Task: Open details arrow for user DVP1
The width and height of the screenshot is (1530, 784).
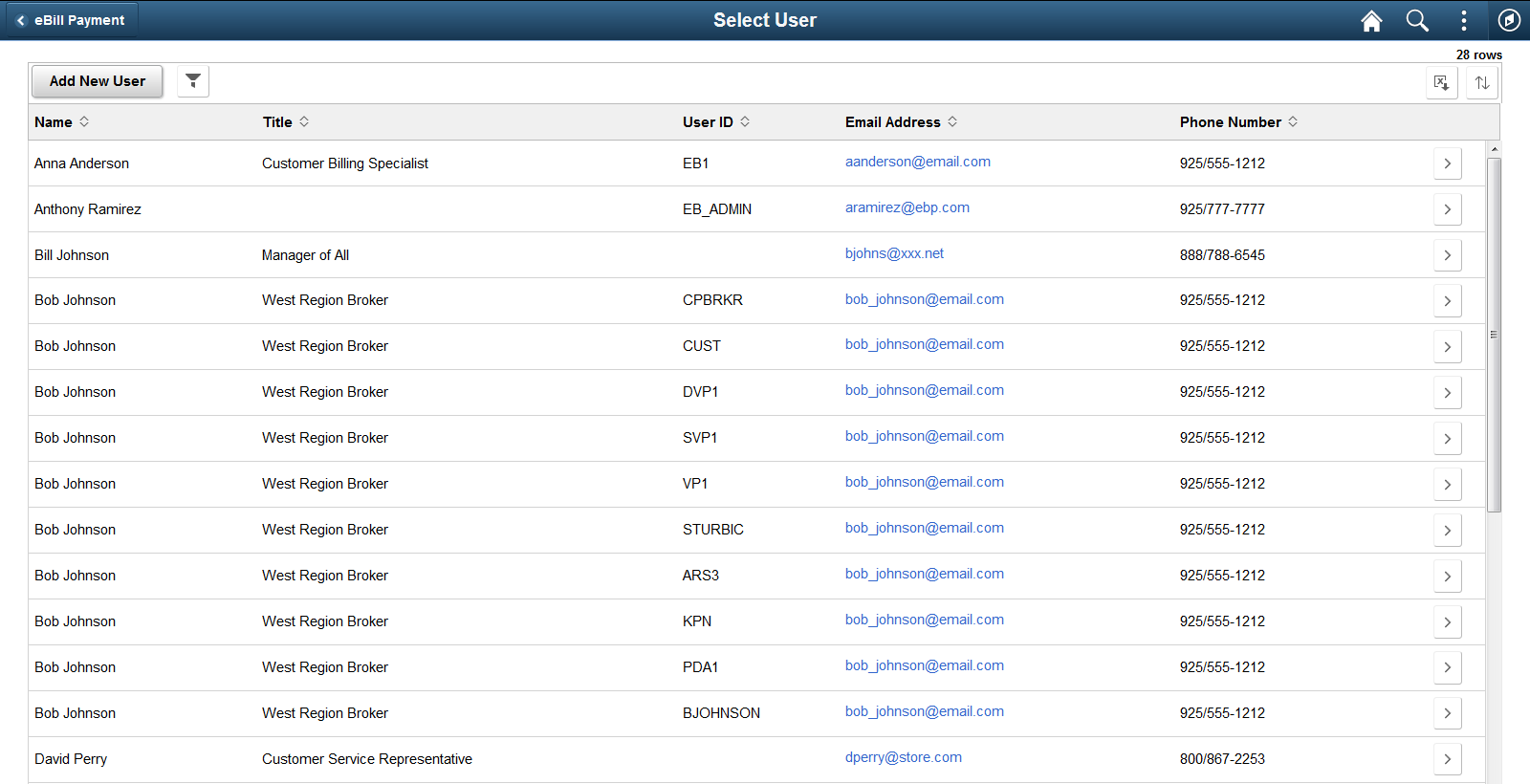Action: [x=1448, y=393]
